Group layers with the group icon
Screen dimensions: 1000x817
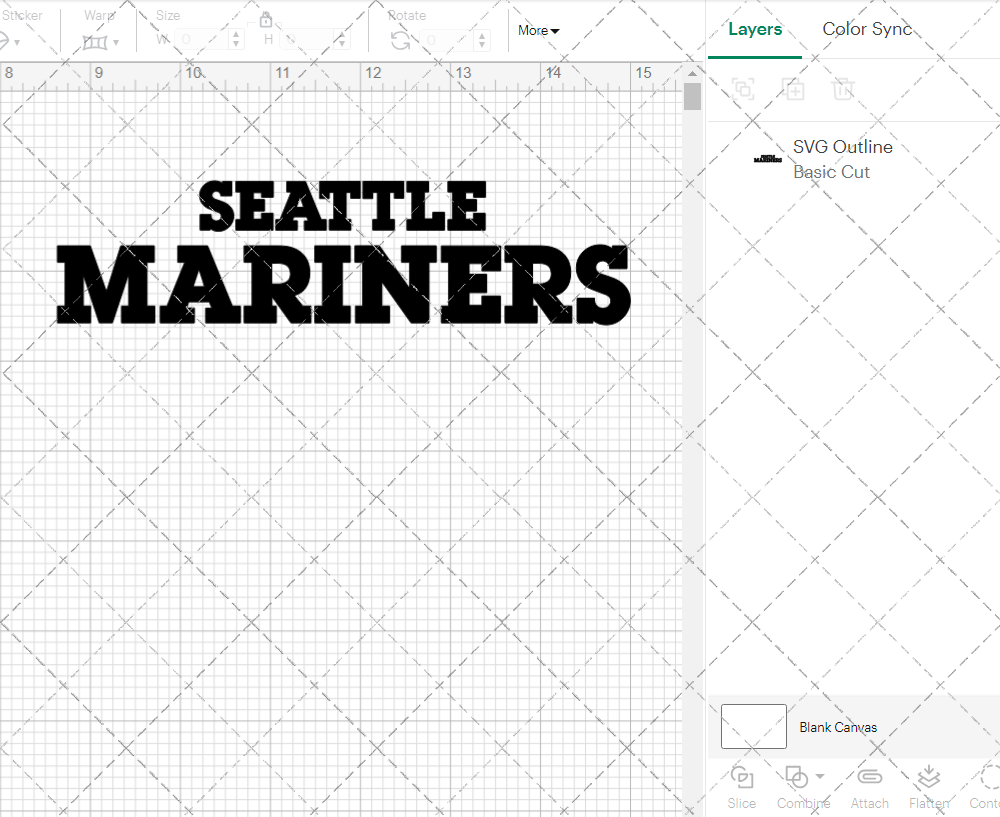coord(742,89)
